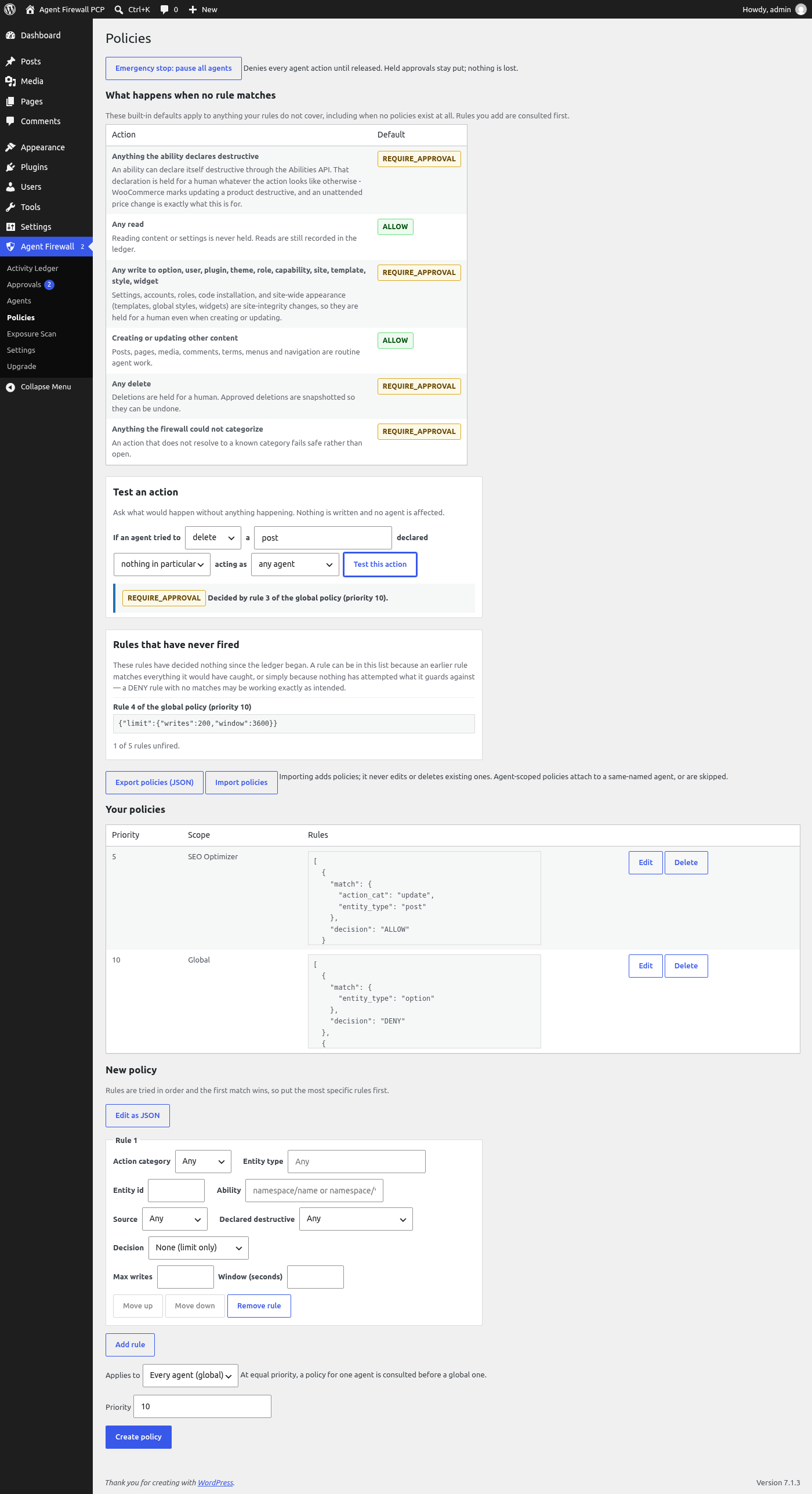The image size is (812, 1494).
Task: Open the delete action dropdown in test form
Action: point(213,538)
